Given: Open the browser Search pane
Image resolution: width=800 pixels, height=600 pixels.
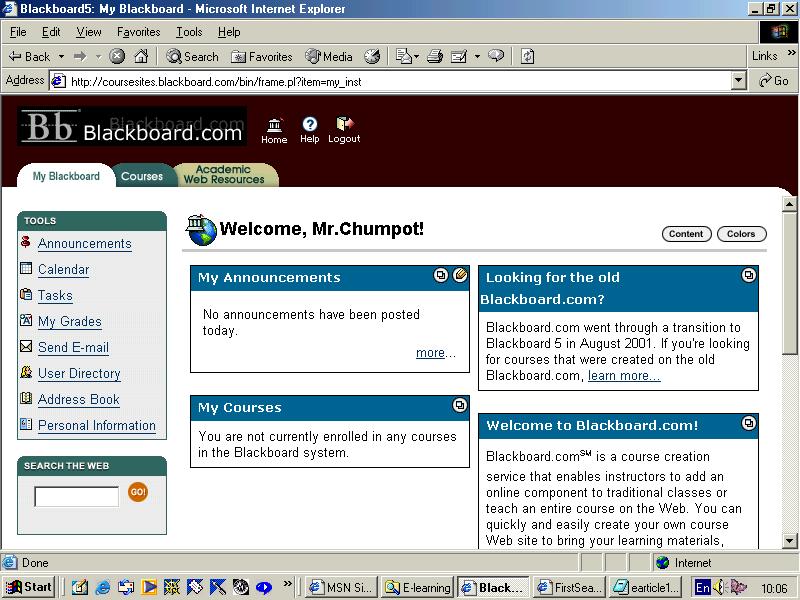Looking at the screenshot, I should coord(192,56).
